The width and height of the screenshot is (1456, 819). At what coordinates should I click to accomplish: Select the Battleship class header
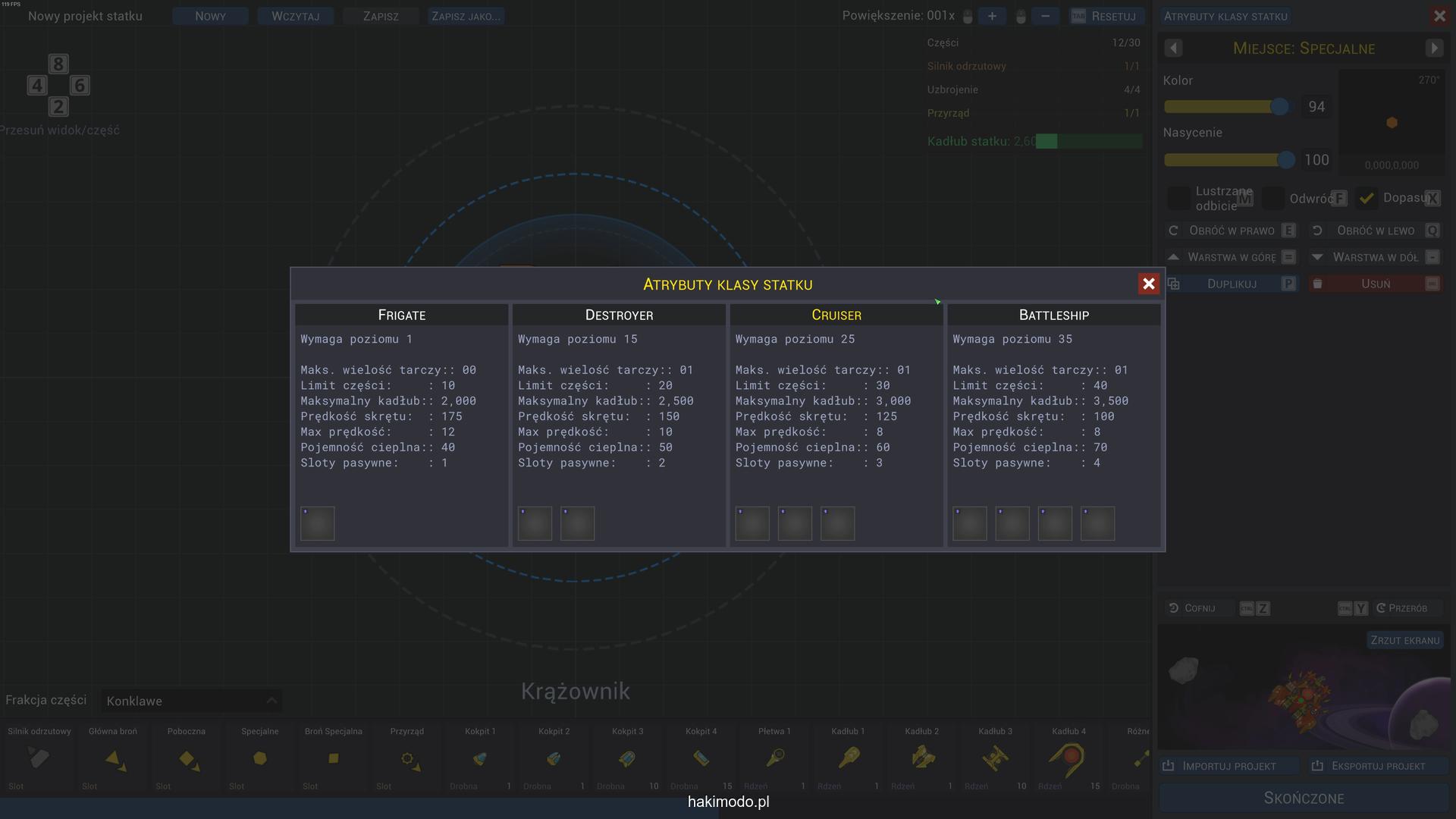pyautogui.click(x=1053, y=315)
